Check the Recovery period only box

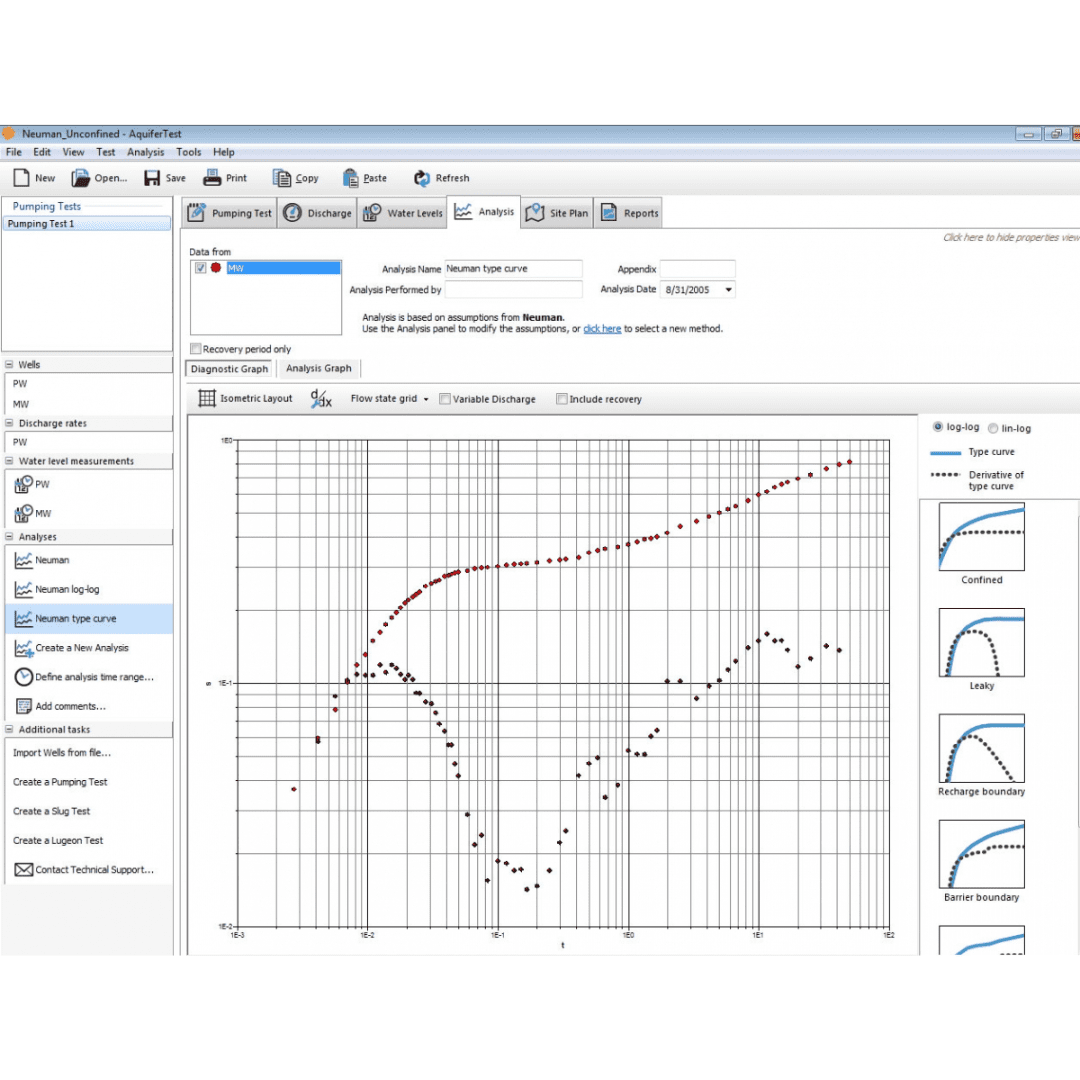tap(196, 349)
